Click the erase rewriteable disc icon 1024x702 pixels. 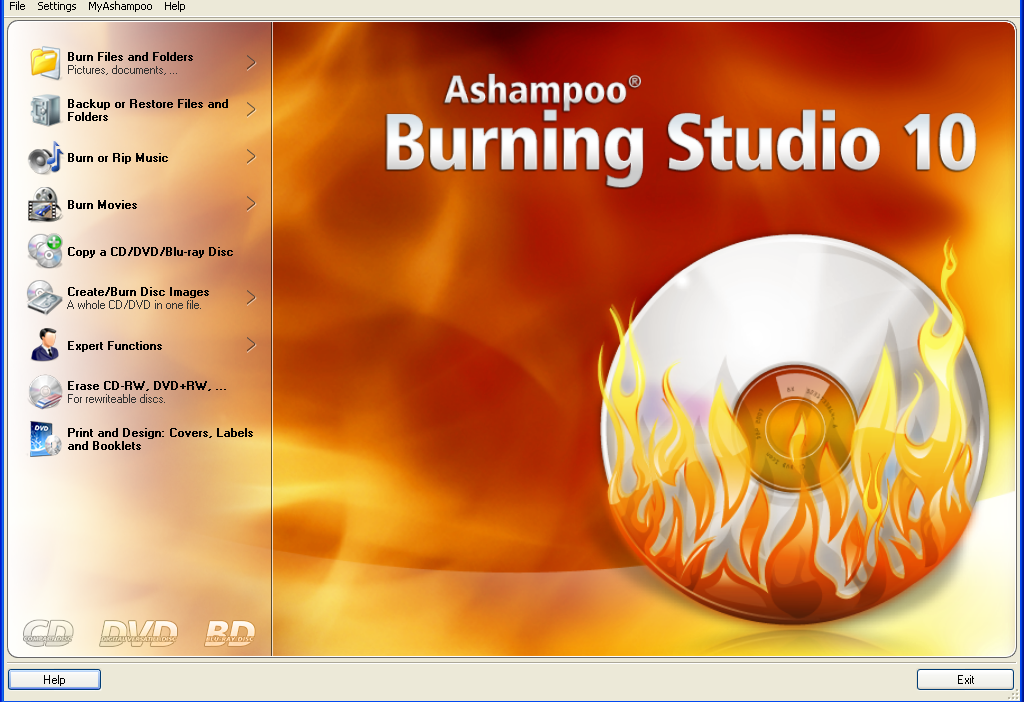(x=45, y=392)
